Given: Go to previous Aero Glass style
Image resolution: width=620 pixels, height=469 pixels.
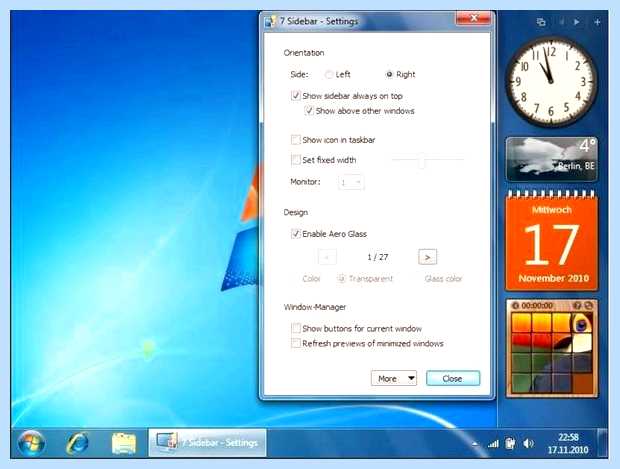Looking at the screenshot, I should pos(327,257).
